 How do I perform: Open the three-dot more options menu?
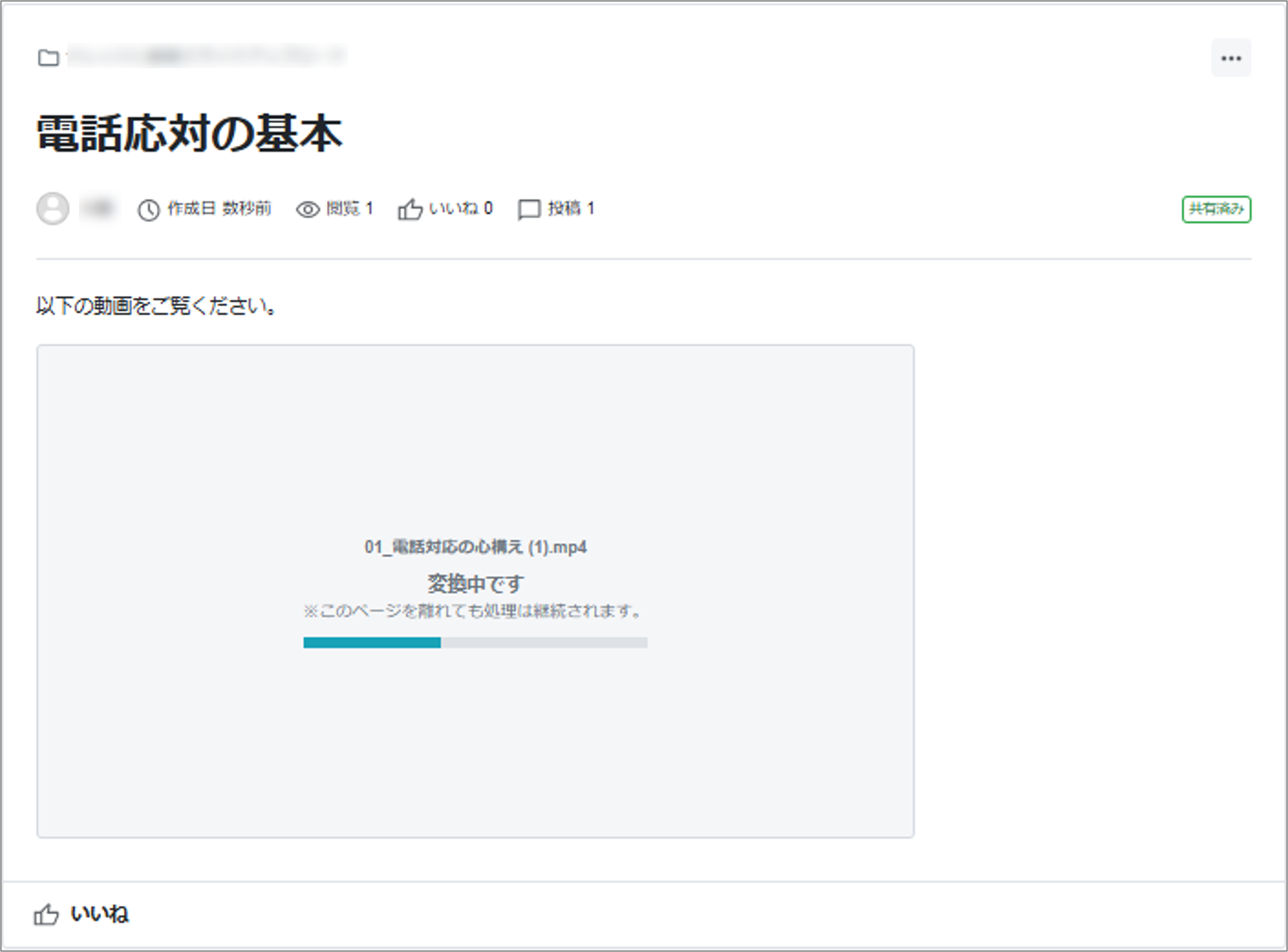1231,58
